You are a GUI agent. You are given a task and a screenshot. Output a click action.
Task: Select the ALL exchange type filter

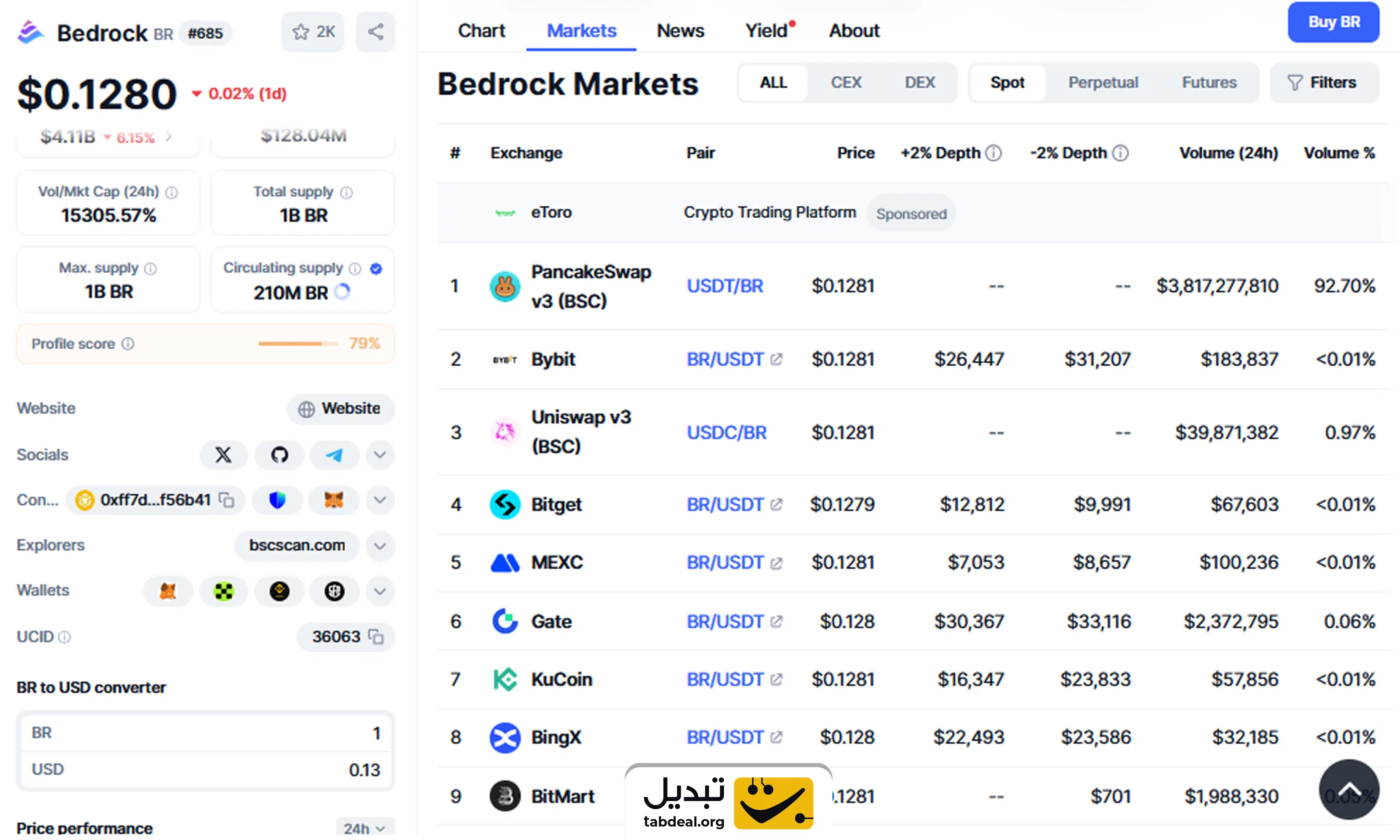tap(774, 83)
